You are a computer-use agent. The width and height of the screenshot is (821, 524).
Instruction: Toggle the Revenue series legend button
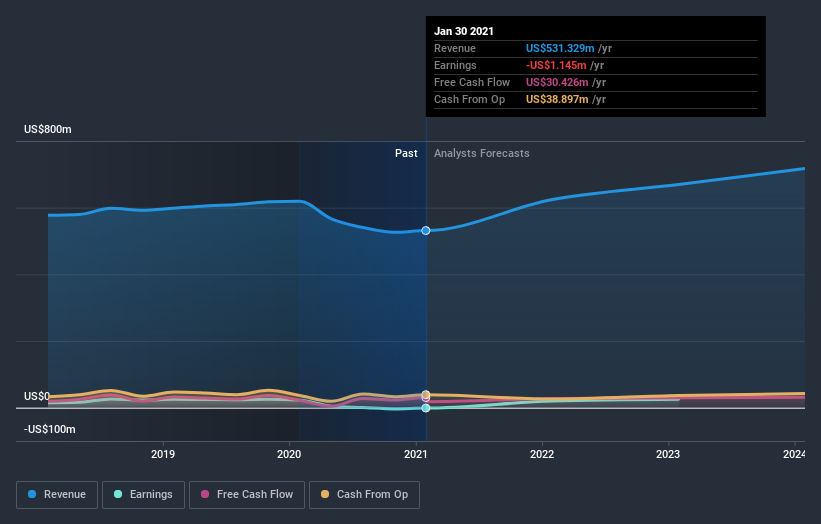57,495
